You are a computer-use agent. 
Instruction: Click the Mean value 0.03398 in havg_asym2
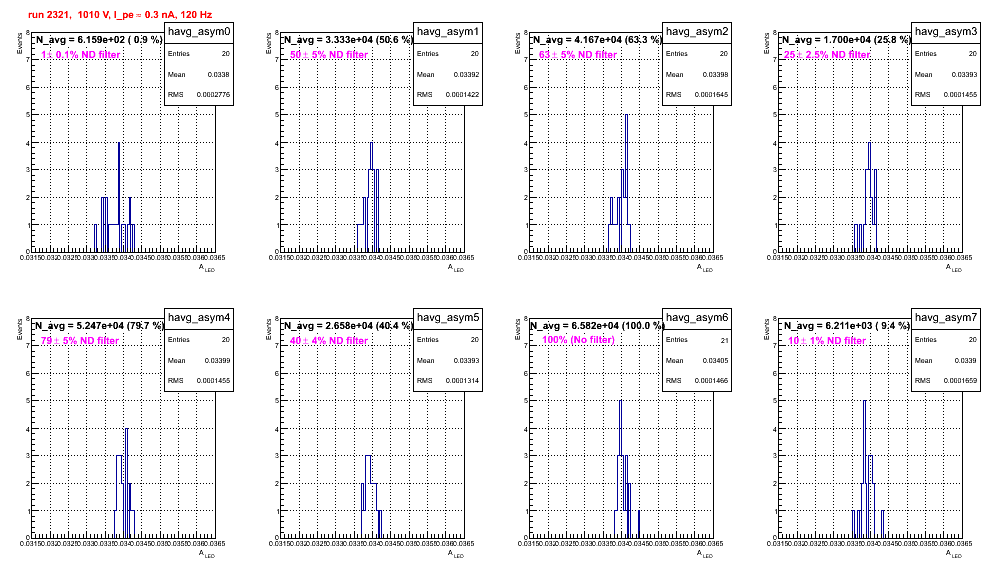tap(715, 74)
